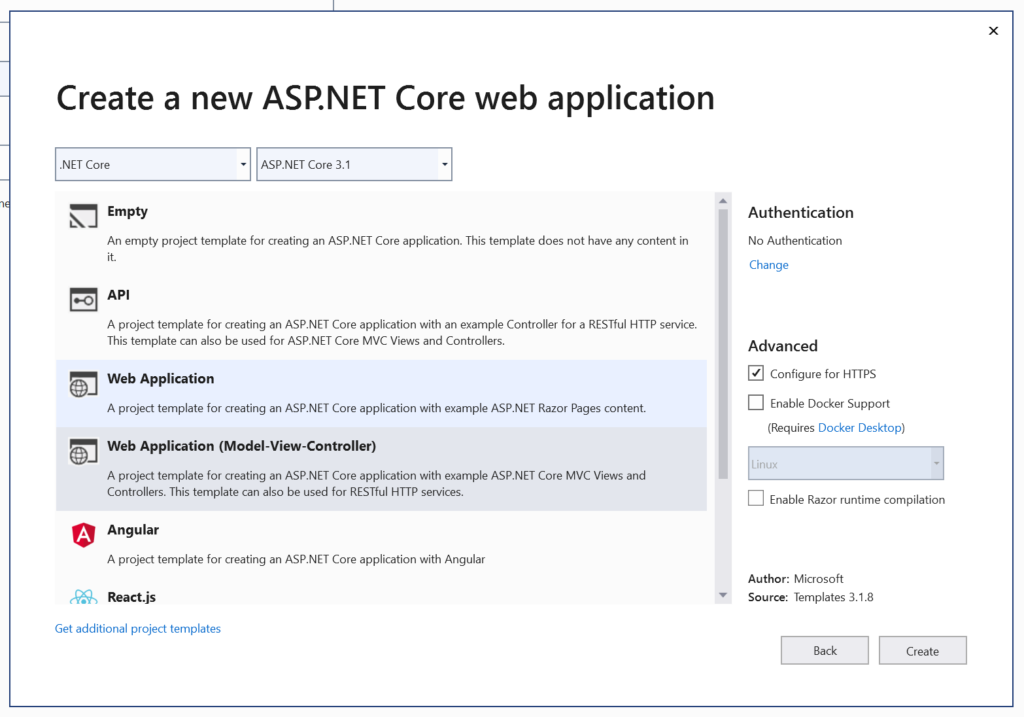Click Change authentication link
The width and height of the screenshot is (1024, 717).
(x=769, y=265)
